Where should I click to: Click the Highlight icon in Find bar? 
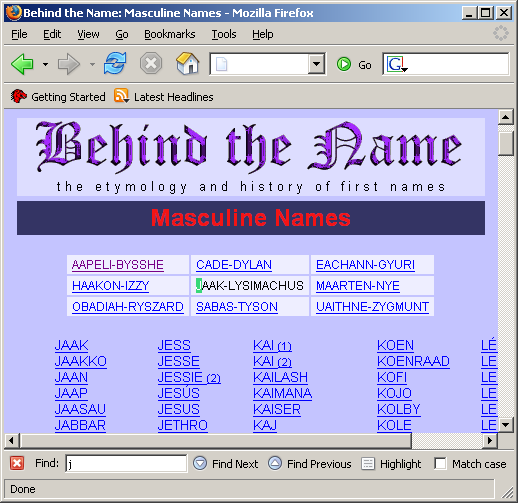pyautogui.click(x=368, y=464)
